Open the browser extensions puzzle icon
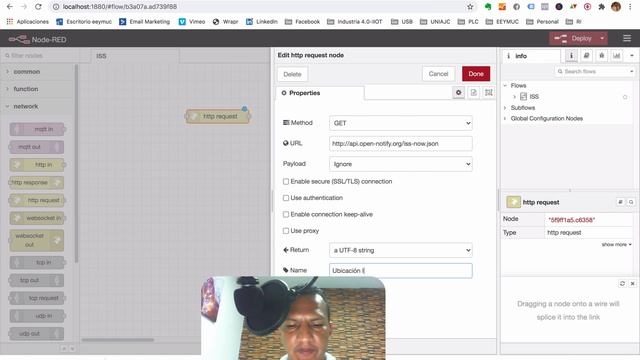640x360 pixels. [602, 7]
